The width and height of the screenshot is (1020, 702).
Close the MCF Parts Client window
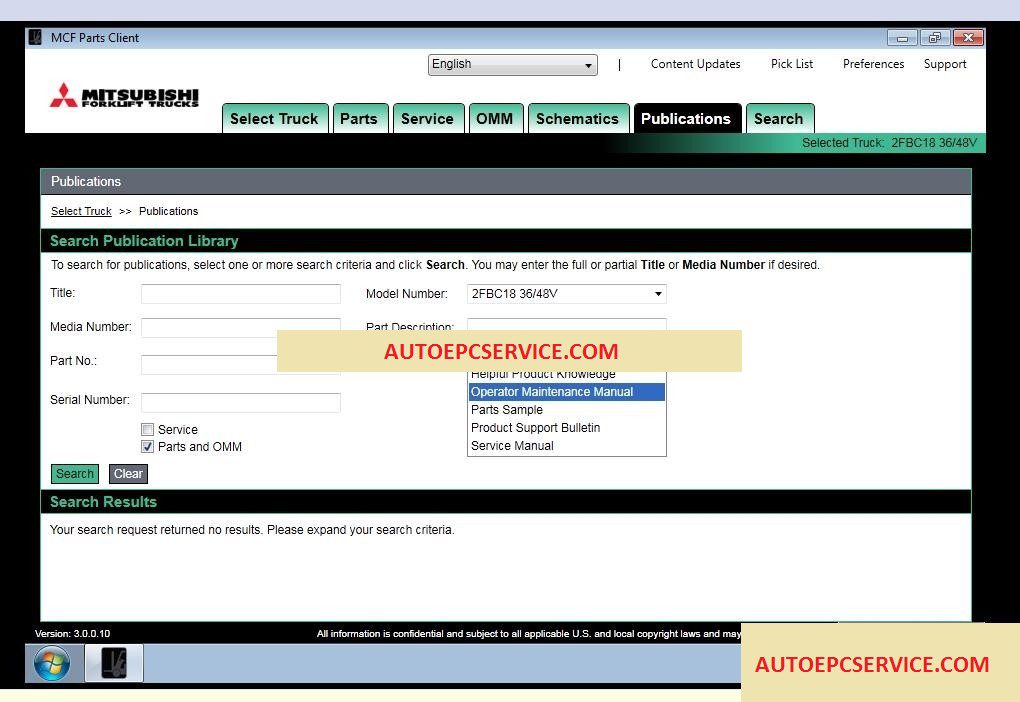[x=968, y=38]
